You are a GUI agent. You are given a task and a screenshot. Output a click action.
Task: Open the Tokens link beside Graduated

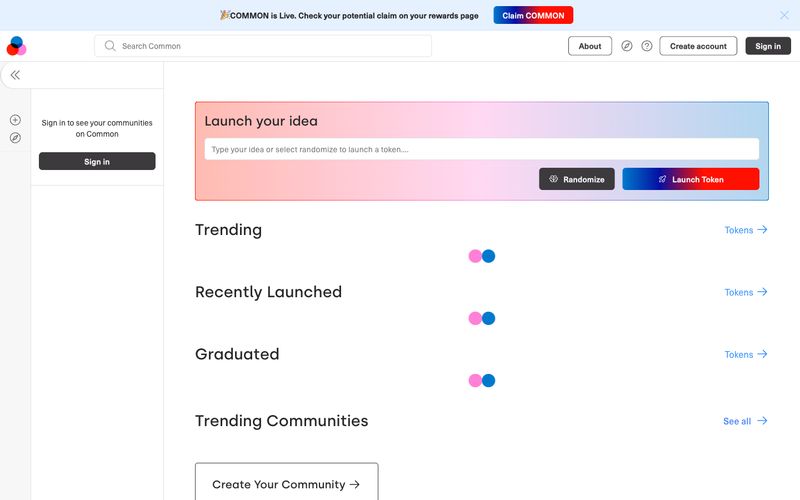coord(746,355)
